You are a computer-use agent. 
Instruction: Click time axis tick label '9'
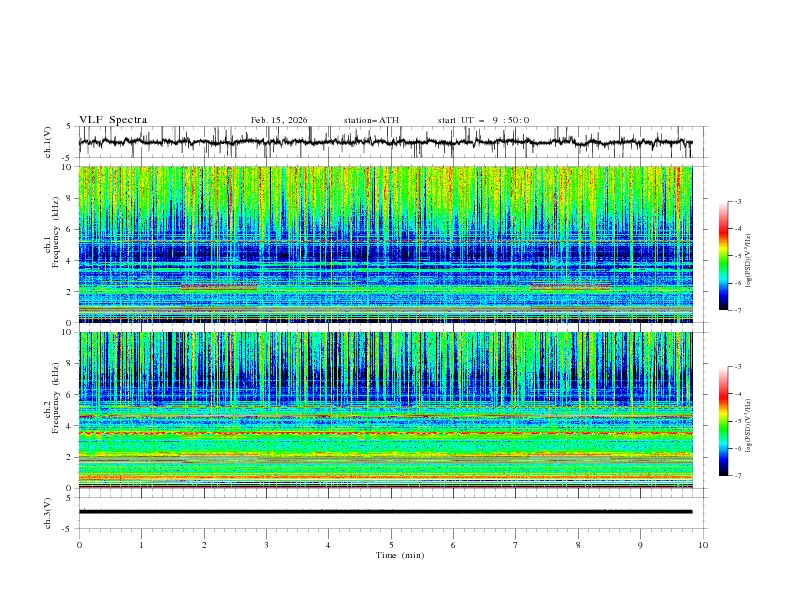pyautogui.click(x=640, y=545)
